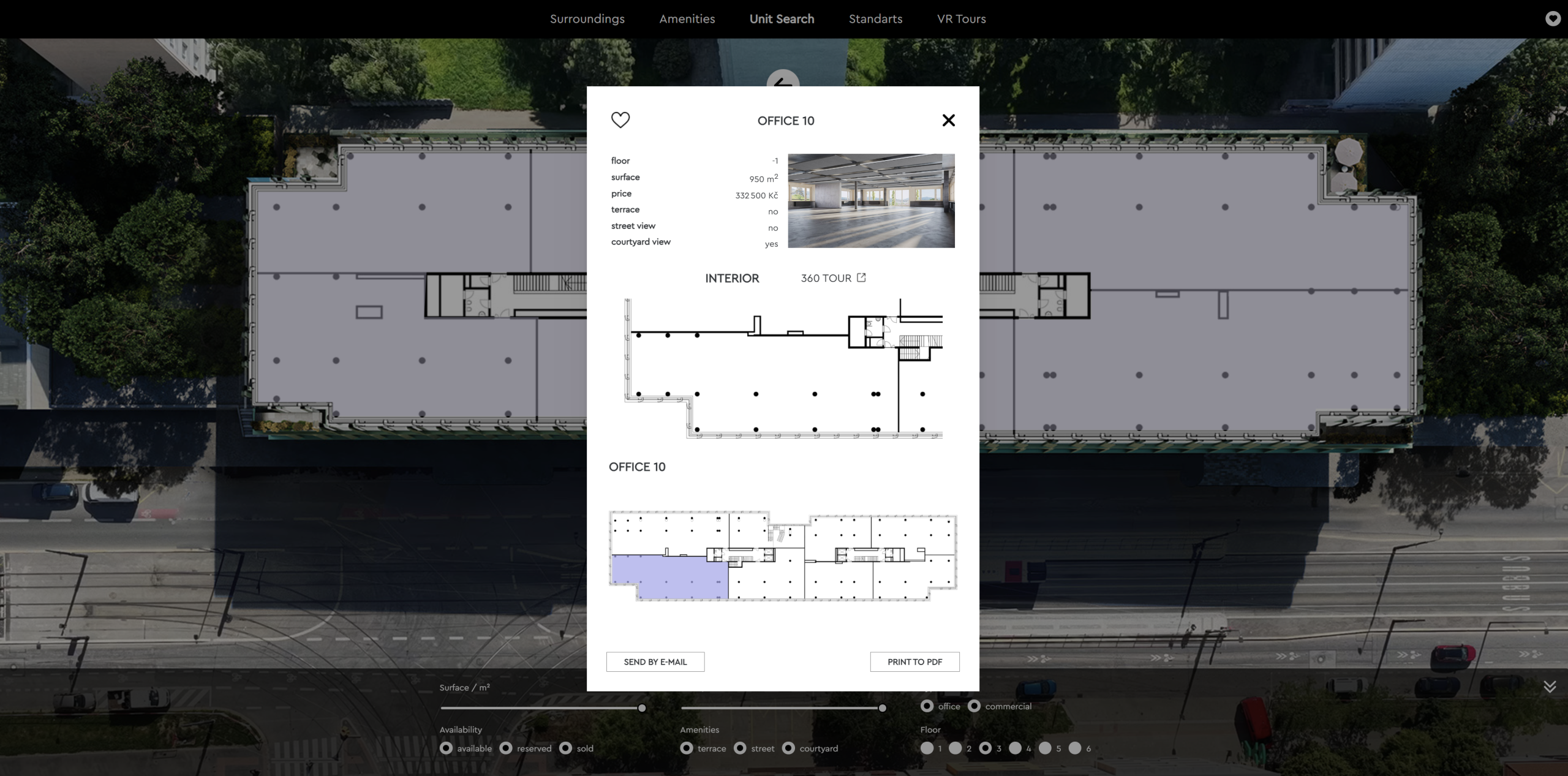Toggle the 'available' availability filter
The width and height of the screenshot is (1568, 776).
(446, 748)
